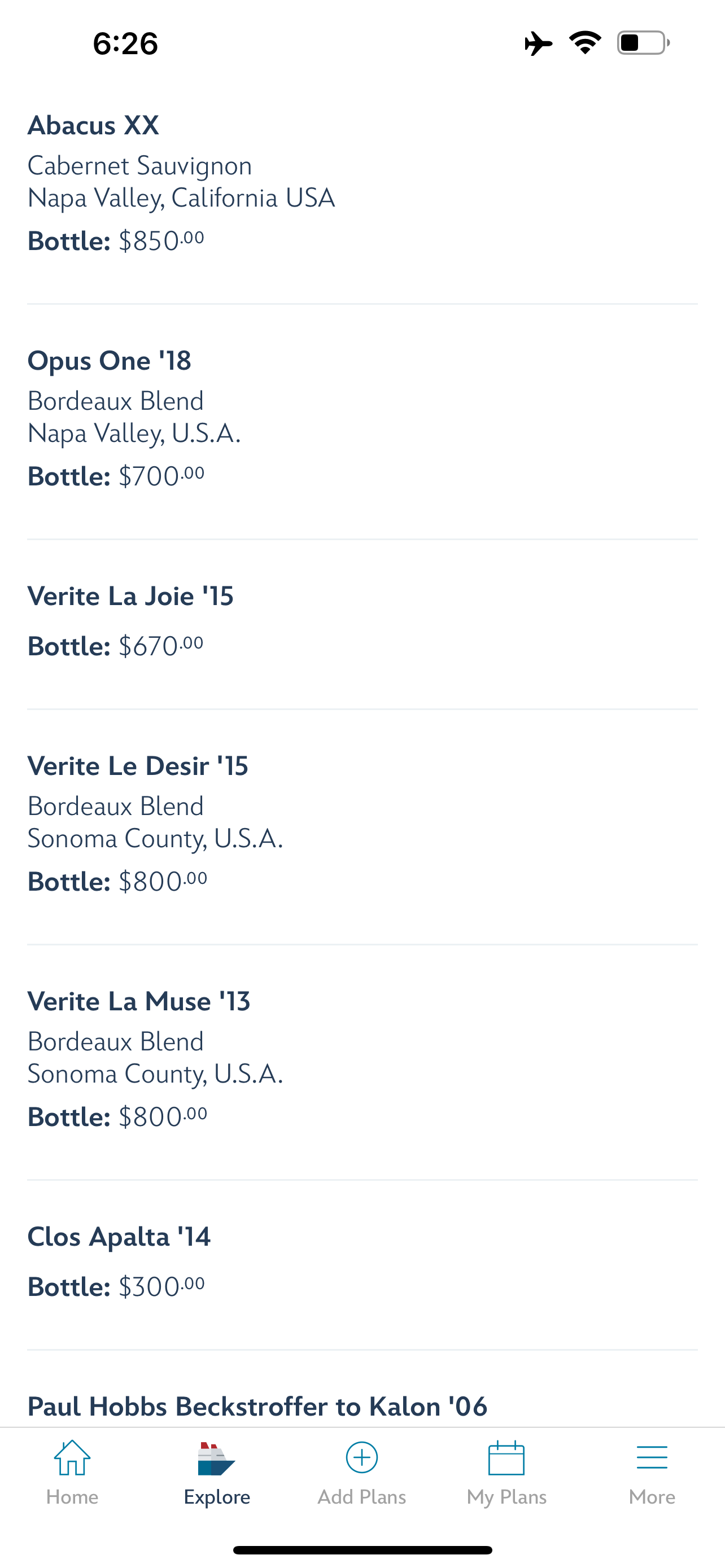Open the My Plans calendar icon
Viewport: 725px width, 1568px height.
tap(506, 1458)
